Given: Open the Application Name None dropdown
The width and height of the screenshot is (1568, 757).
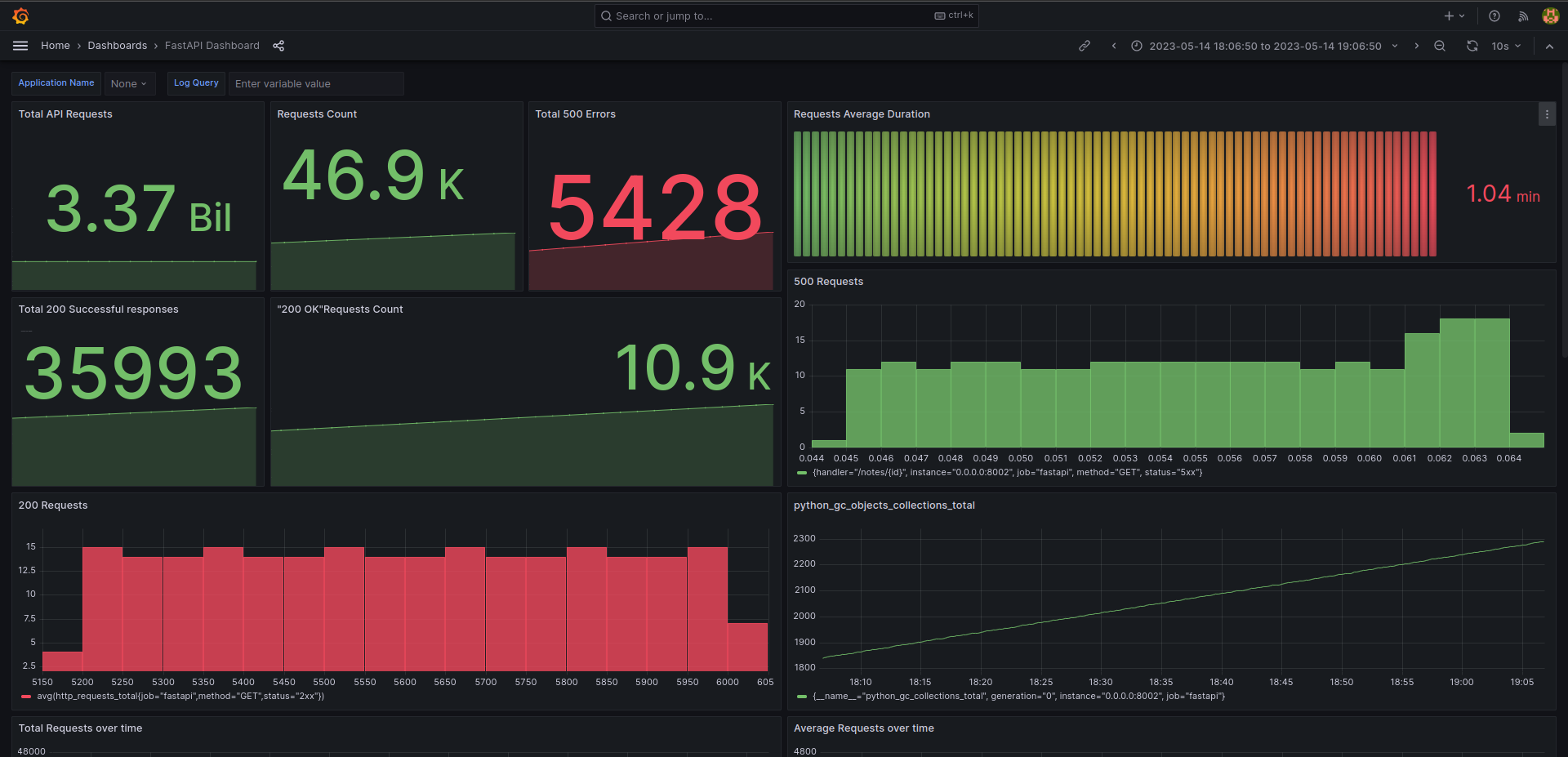Looking at the screenshot, I should (x=129, y=83).
